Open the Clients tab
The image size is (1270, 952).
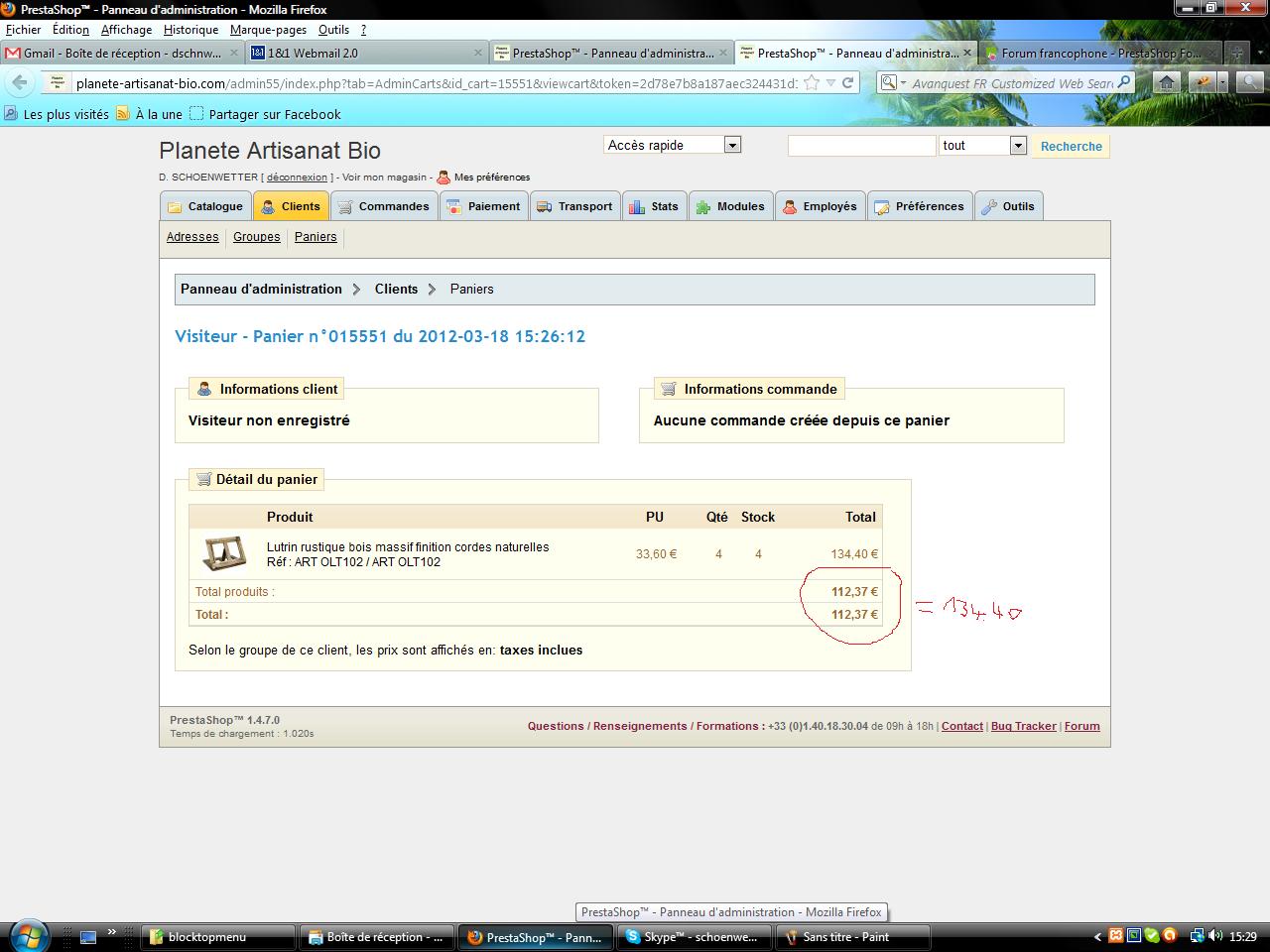[x=291, y=206]
